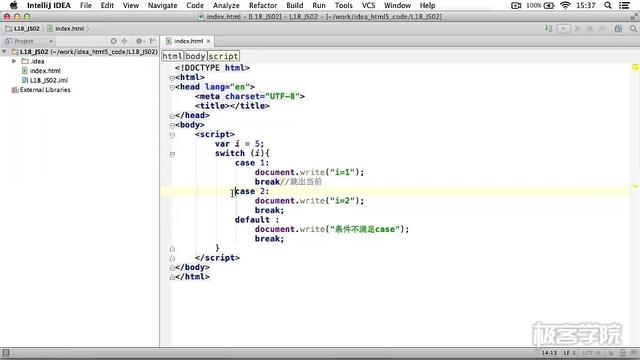Expand the .idea folder
The image size is (640, 360).
[14, 61]
